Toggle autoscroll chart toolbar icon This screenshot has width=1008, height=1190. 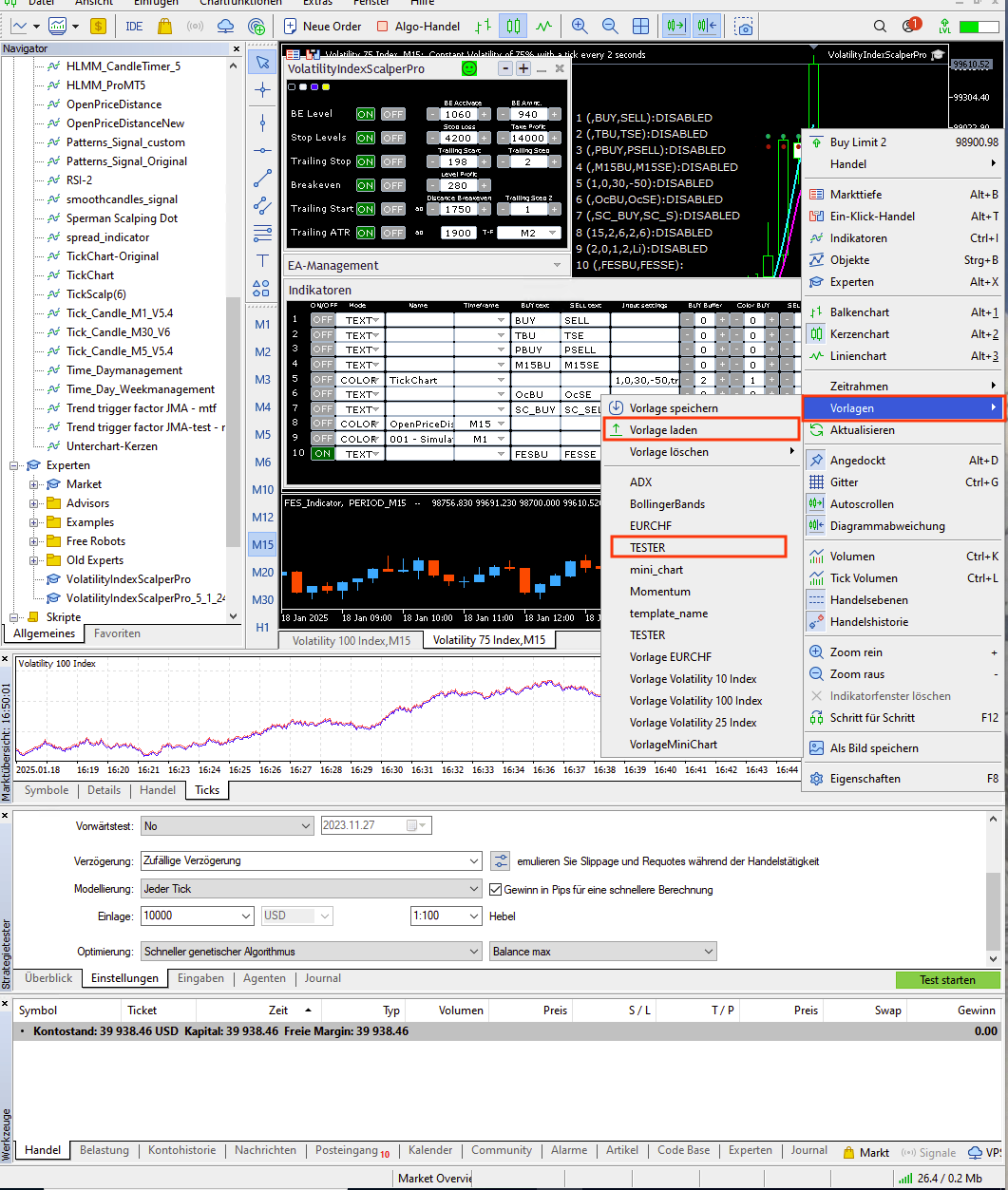tap(676, 27)
